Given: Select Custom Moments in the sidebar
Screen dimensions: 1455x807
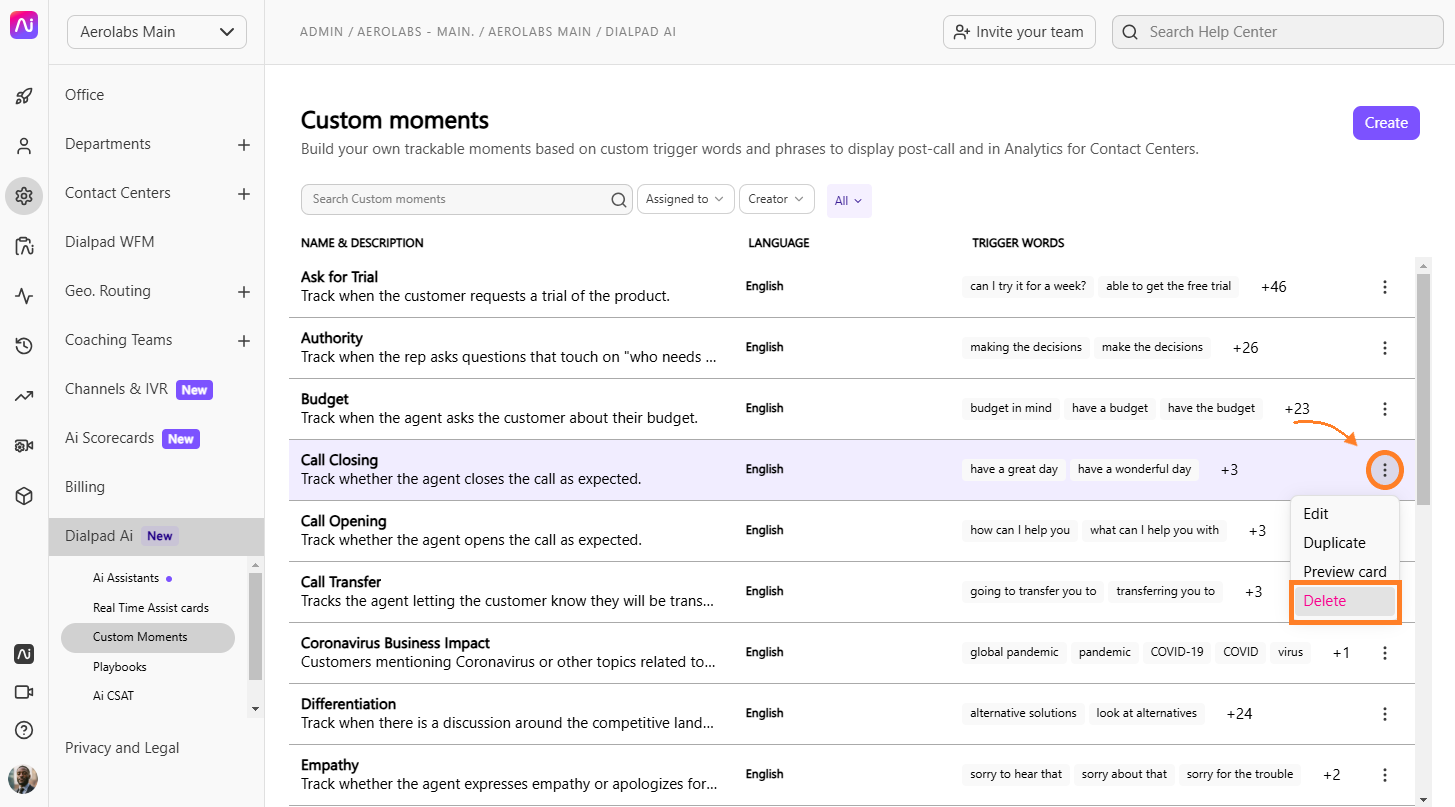Looking at the screenshot, I should (148, 637).
